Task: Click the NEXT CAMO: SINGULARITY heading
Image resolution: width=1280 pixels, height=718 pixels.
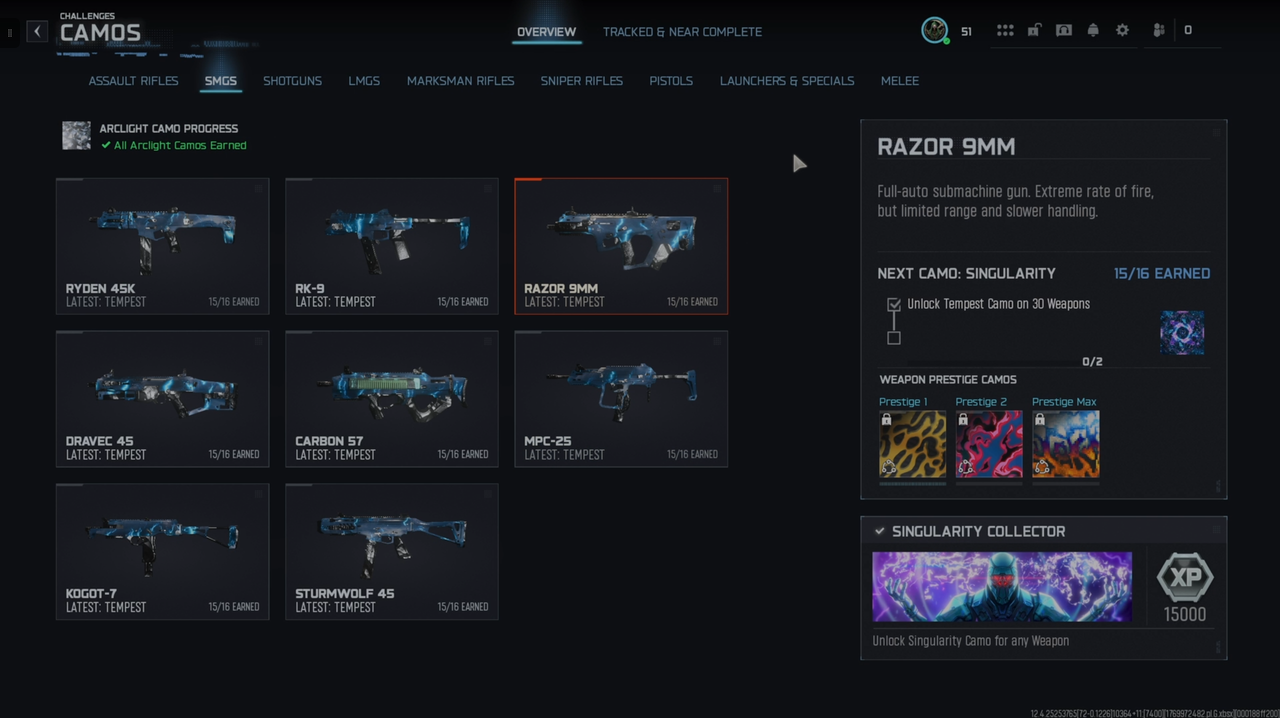Action: pyautogui.click(x=966, y=273)
